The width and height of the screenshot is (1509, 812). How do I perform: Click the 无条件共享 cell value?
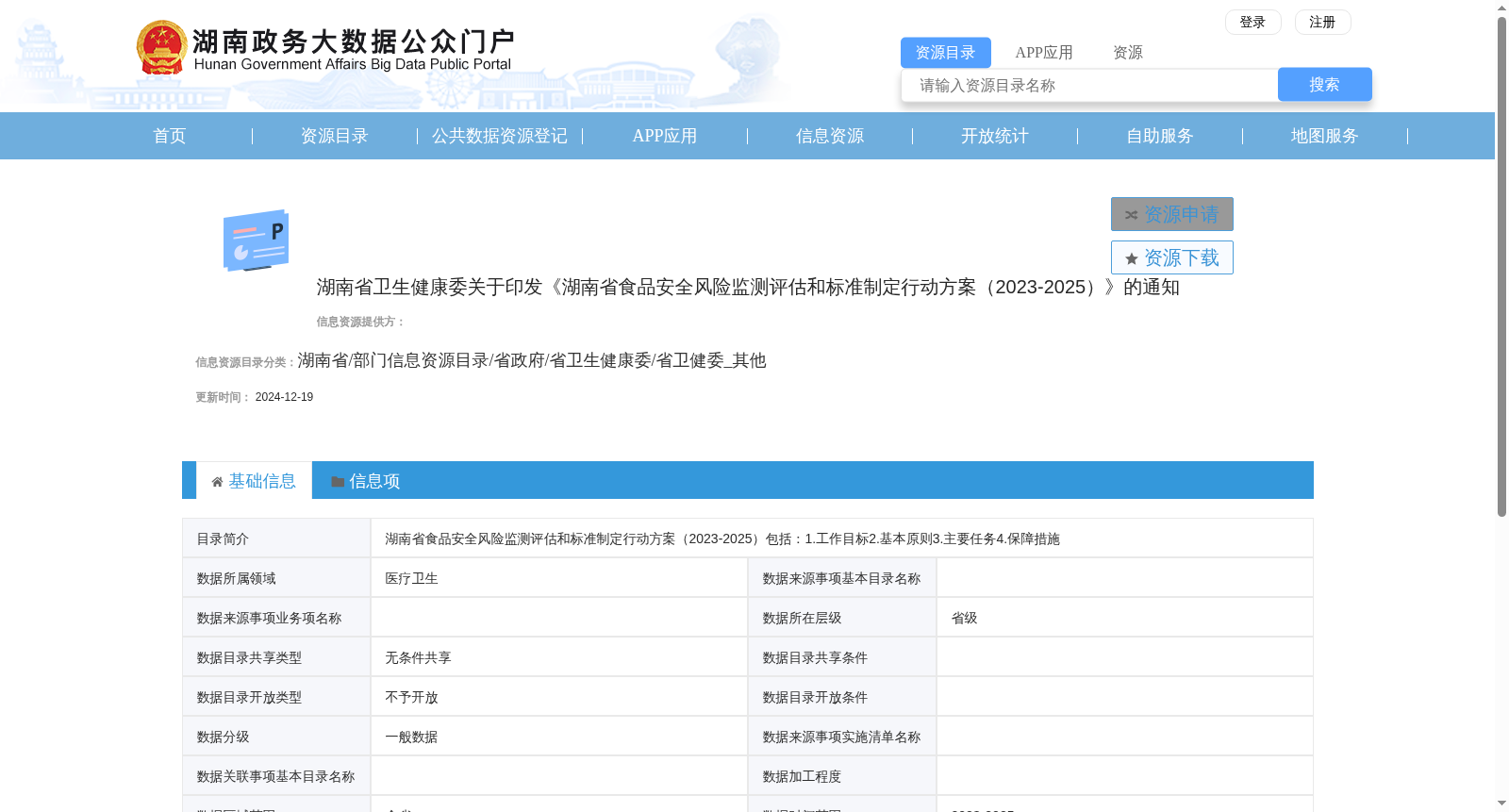pyautogui.click(x=418, y=657)
